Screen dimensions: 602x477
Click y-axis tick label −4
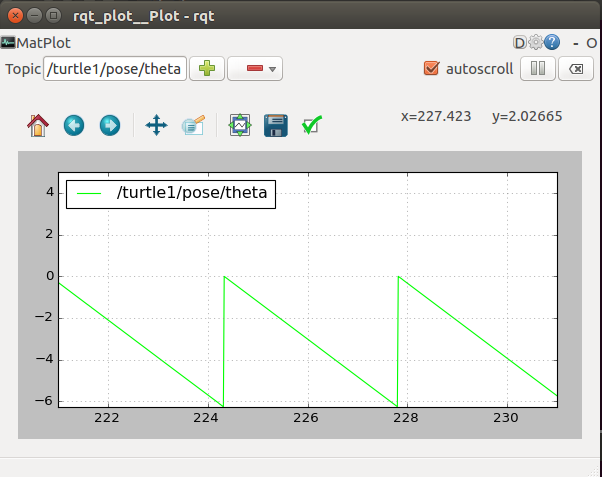44,359
